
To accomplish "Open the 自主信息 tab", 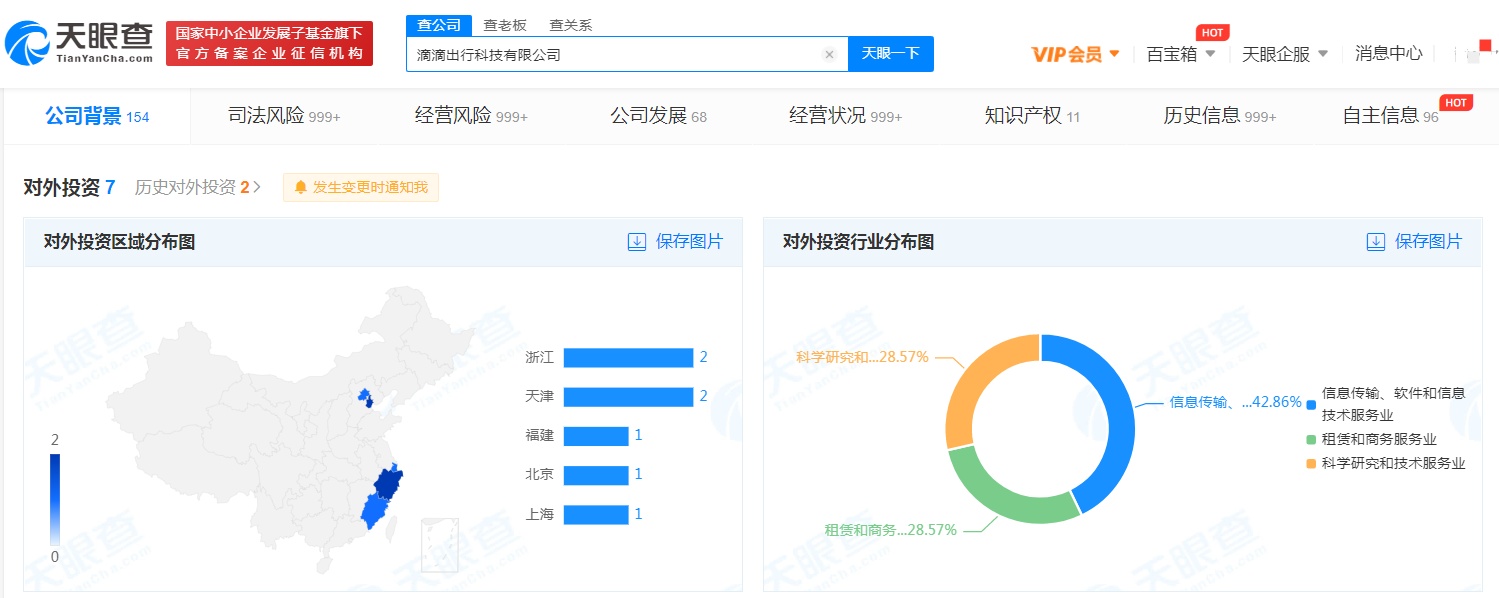I will click(x=1390, y=116).
